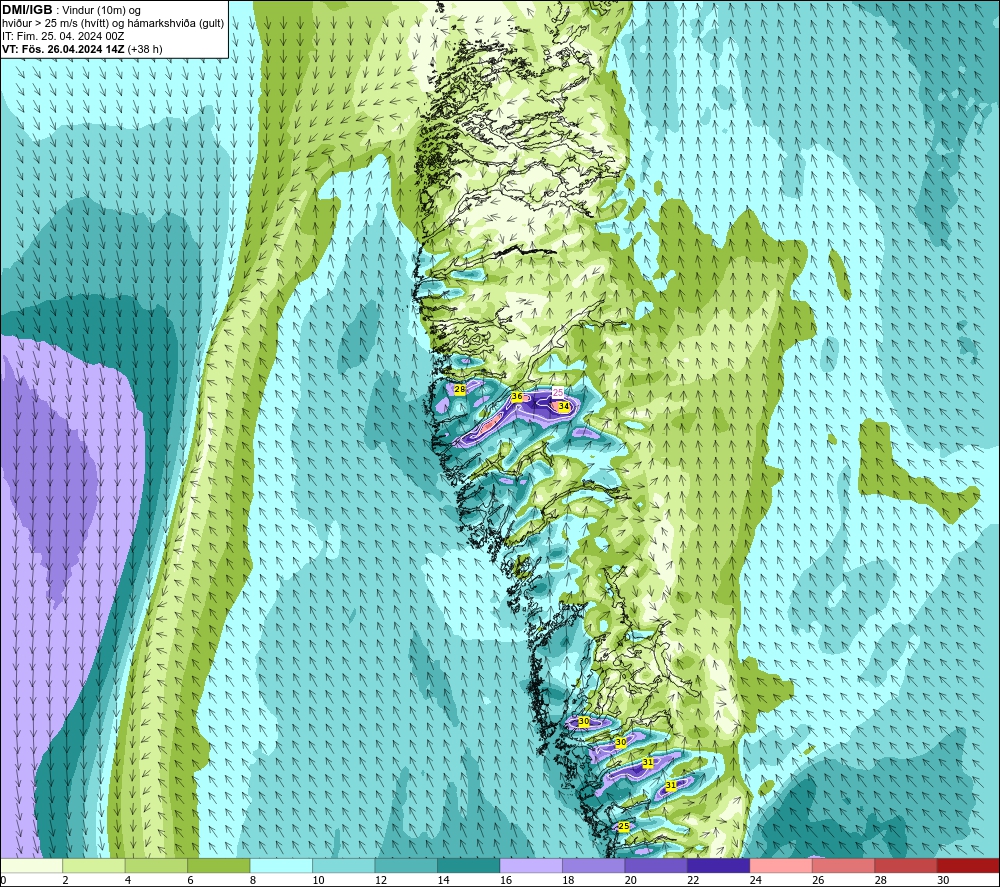The width and height of the screenshot is (1000, 887).
Task: Click the colour scale tick label "14"
Action: (x=443, y=880)
